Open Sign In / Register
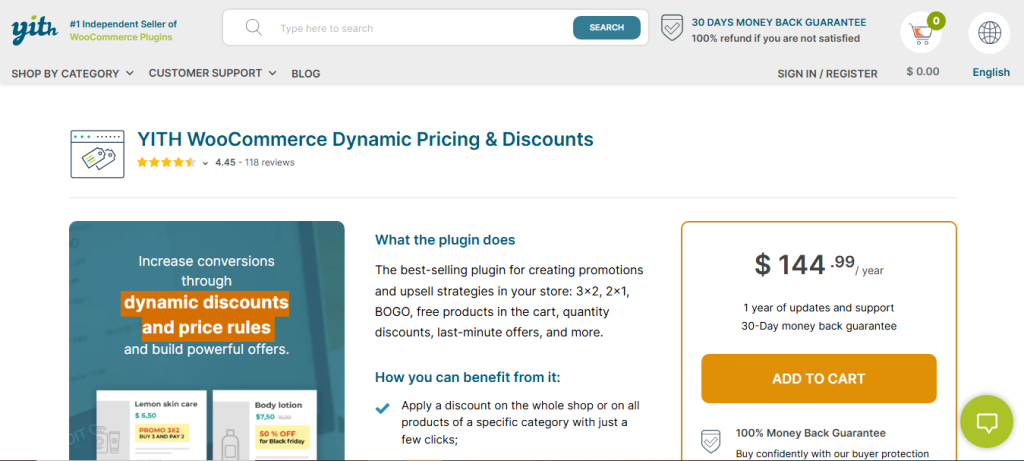Image resolution: width=1024 pixels, height=461 pixels. coord(827,74)
